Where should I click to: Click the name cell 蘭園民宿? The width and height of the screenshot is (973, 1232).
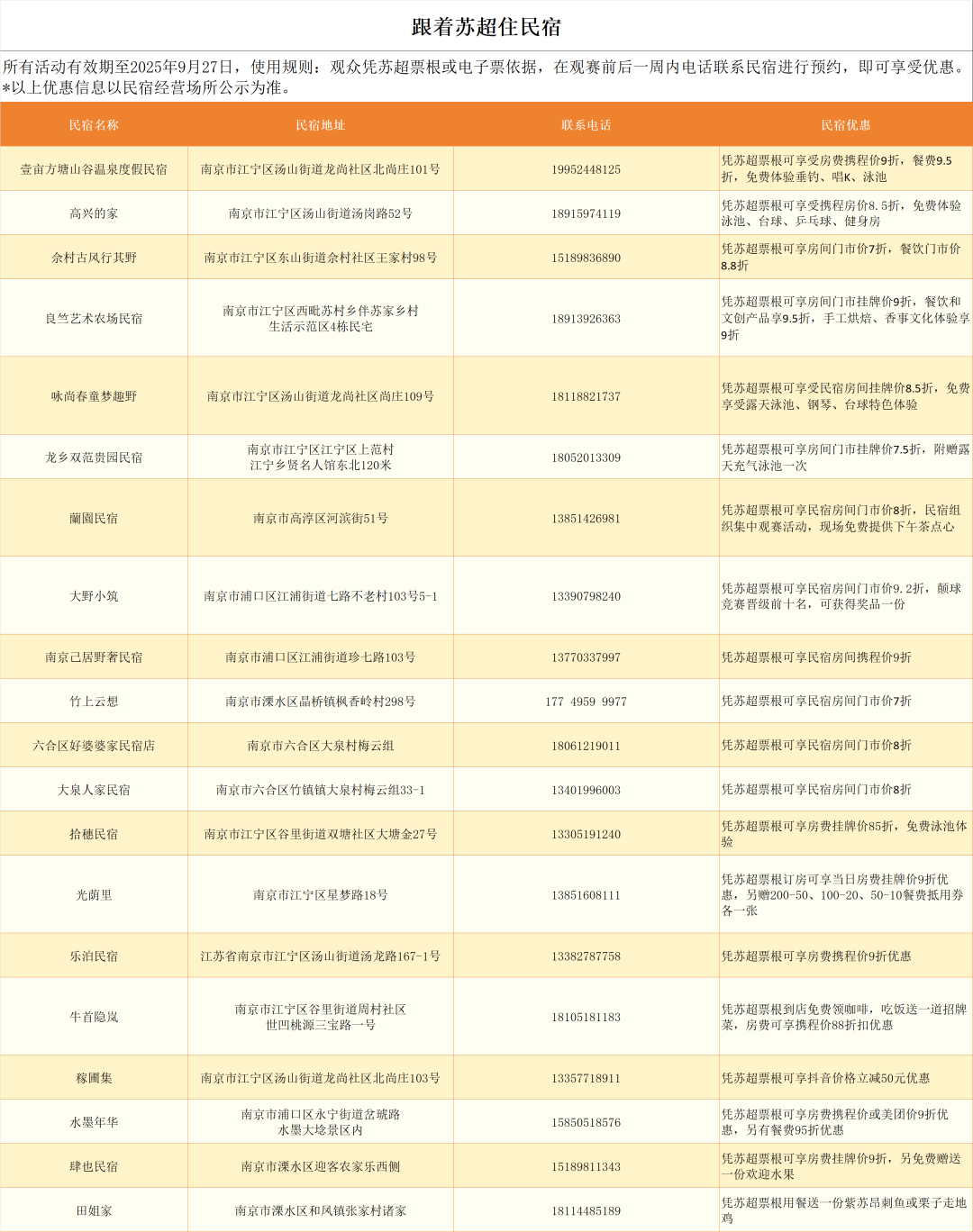(x=94, y=519)
